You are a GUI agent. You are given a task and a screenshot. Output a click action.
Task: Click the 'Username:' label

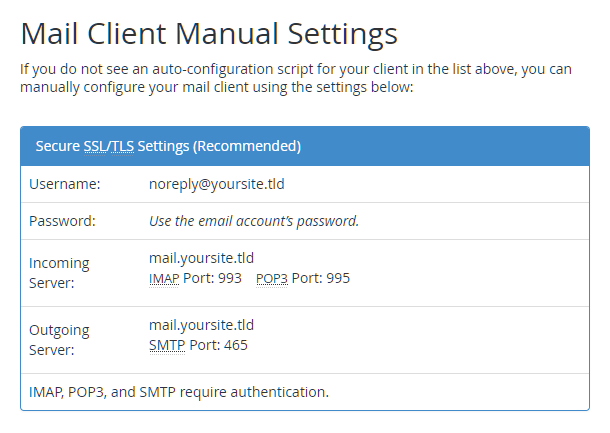point(65,184)
